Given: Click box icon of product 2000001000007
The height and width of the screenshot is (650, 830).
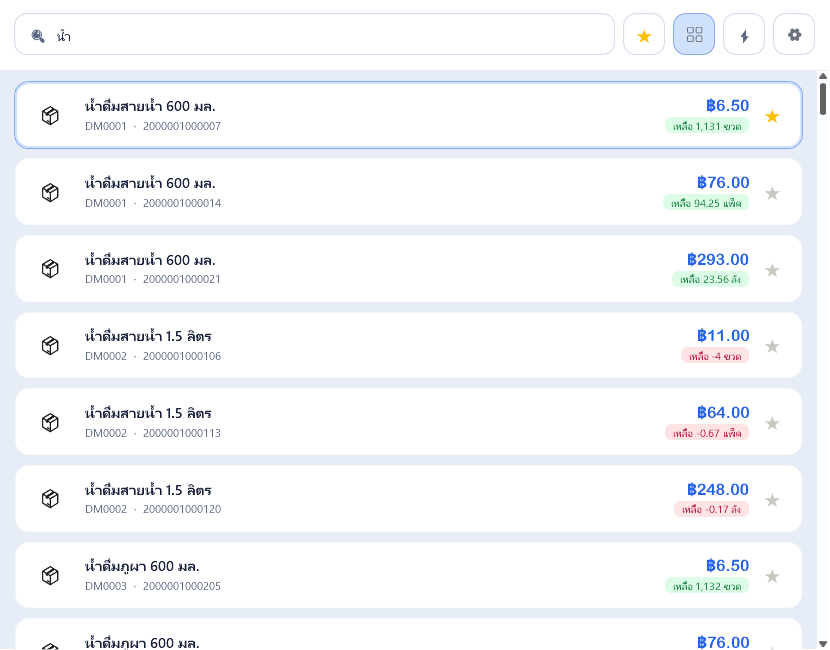Looking at the screenshot, I should pyautogui.click(x=50, y=115).
